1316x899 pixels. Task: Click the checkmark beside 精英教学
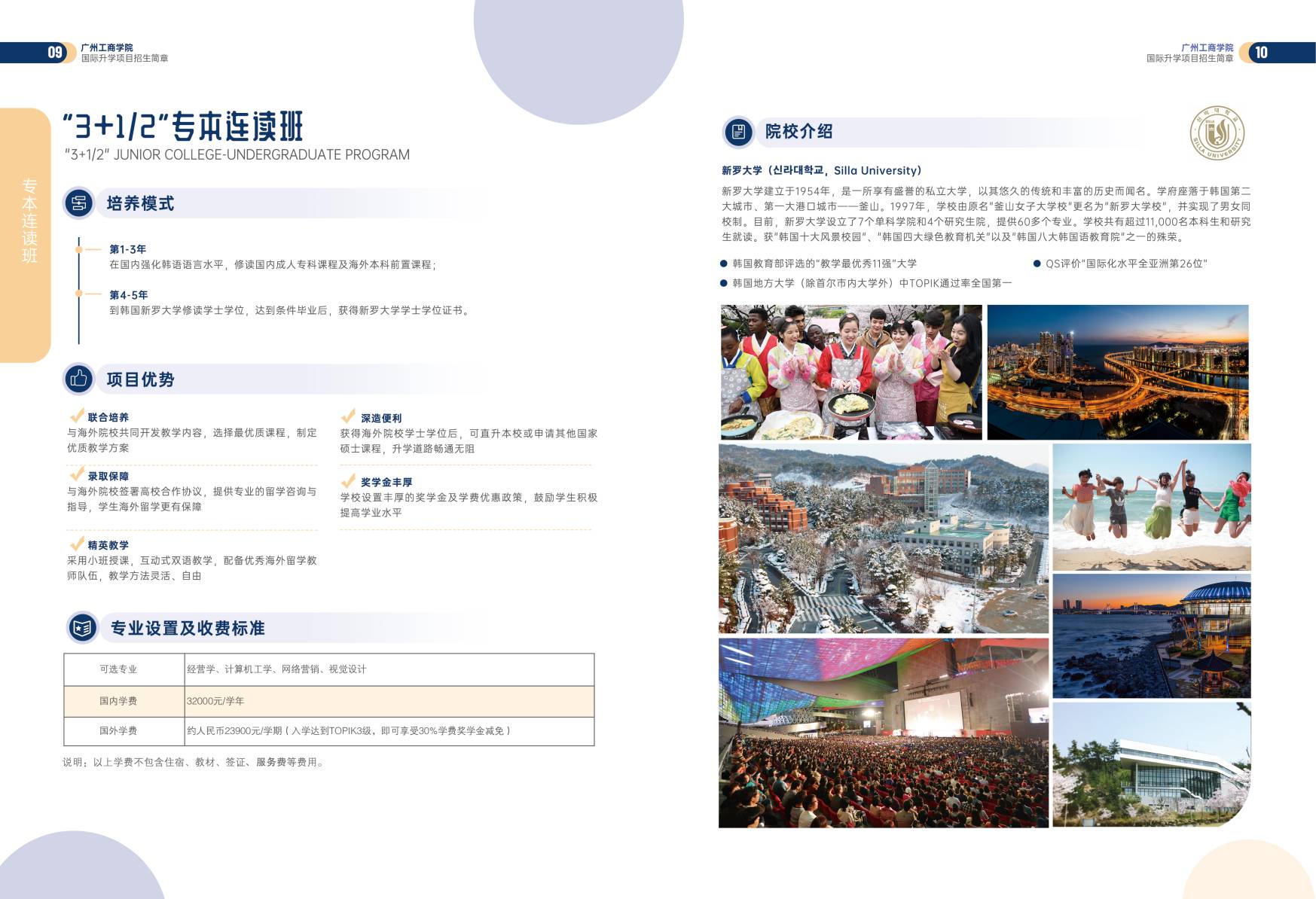[x=77, y=544]
